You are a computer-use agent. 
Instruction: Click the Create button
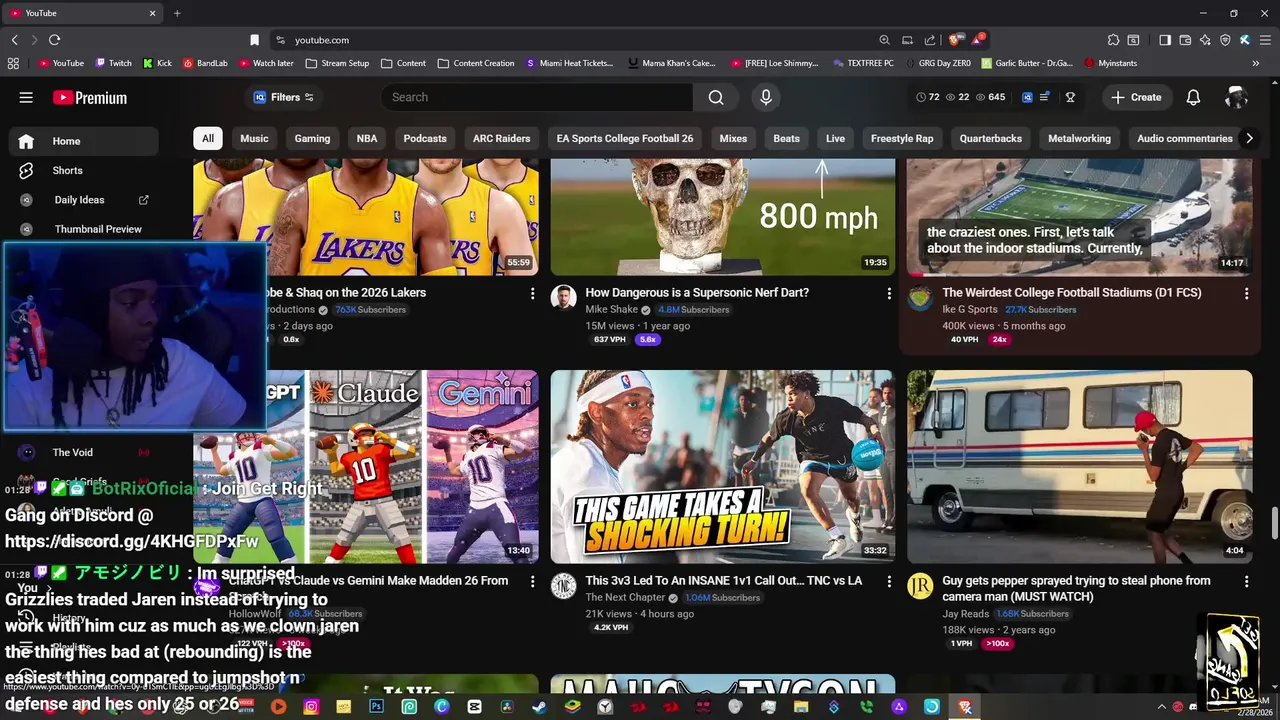tap(1136, 97)
